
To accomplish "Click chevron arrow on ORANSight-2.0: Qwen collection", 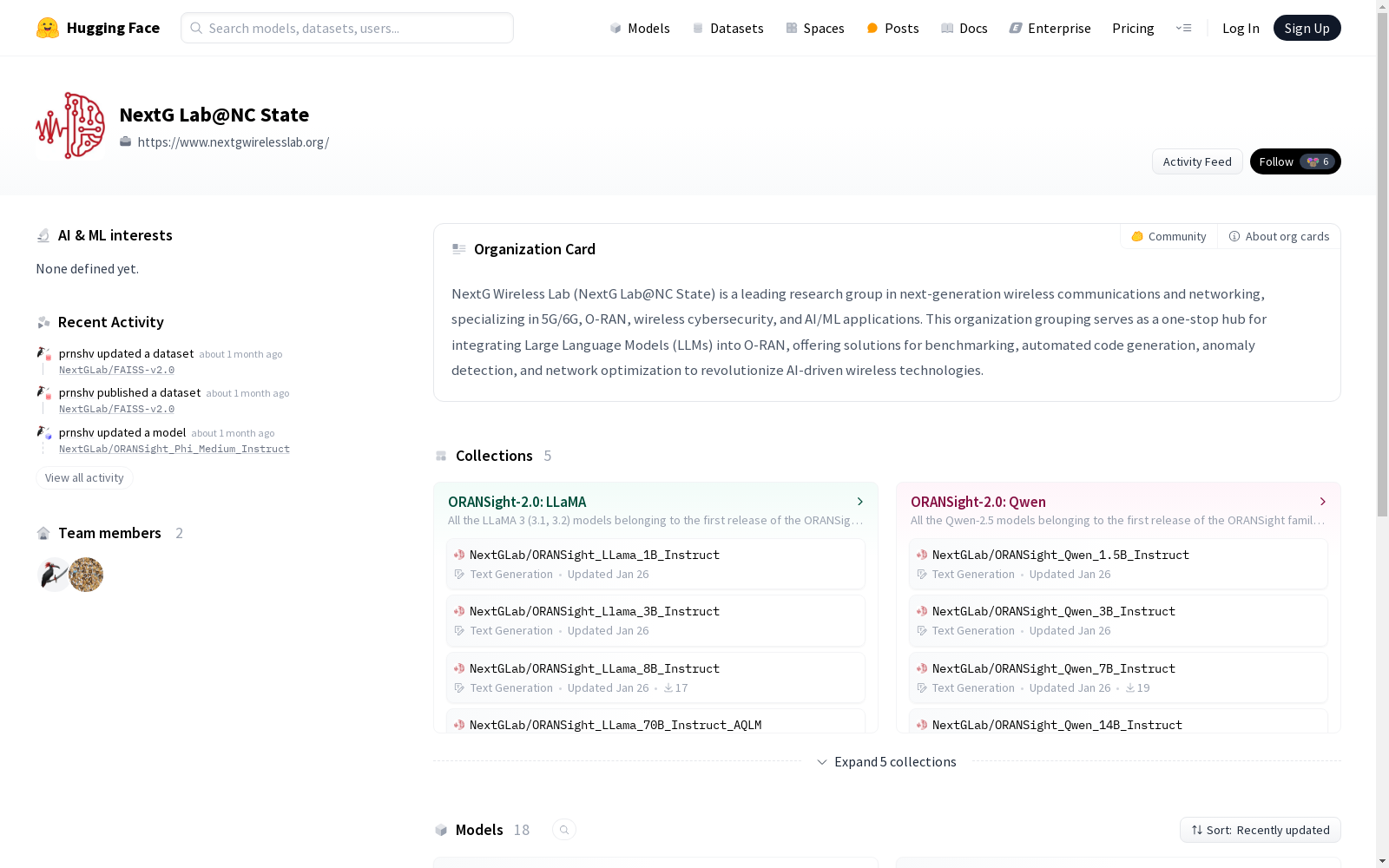I will pos(1322,502).
